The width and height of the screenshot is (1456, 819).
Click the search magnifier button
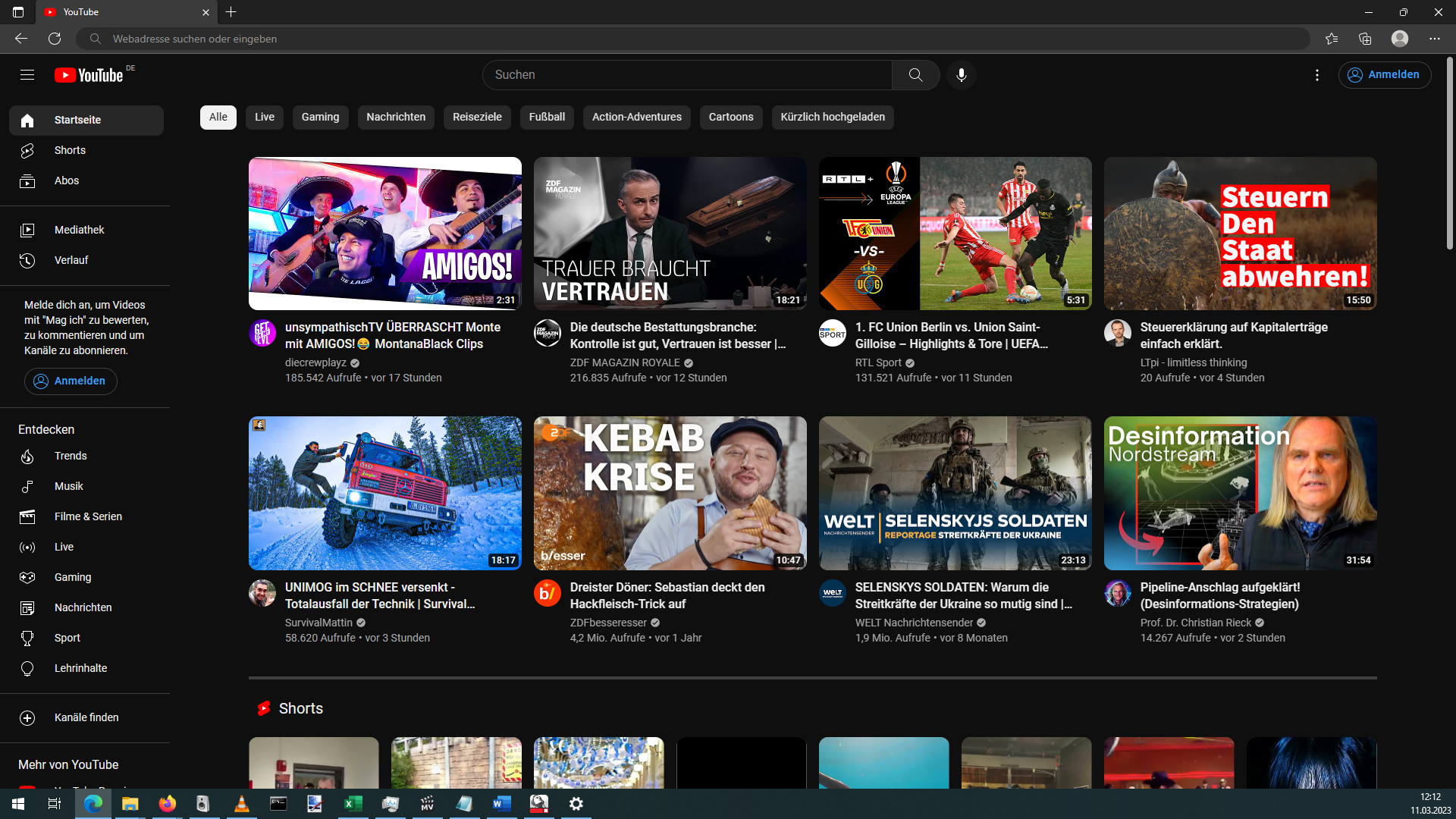coord(915,74)
